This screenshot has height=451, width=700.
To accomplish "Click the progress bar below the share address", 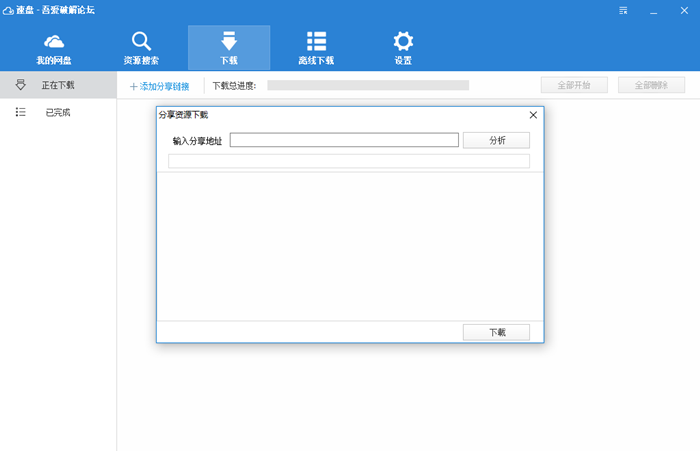I will pos(348,161).
